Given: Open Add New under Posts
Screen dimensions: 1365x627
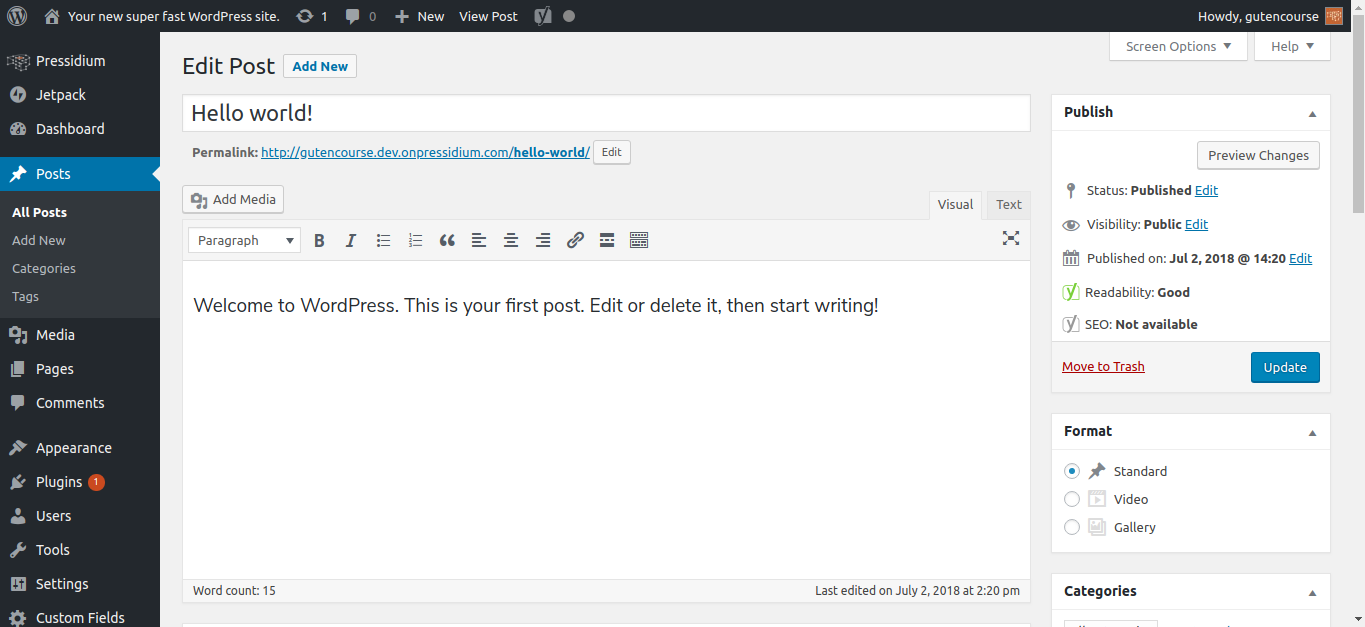Looking at the screenshot, I should coord(39,240).
